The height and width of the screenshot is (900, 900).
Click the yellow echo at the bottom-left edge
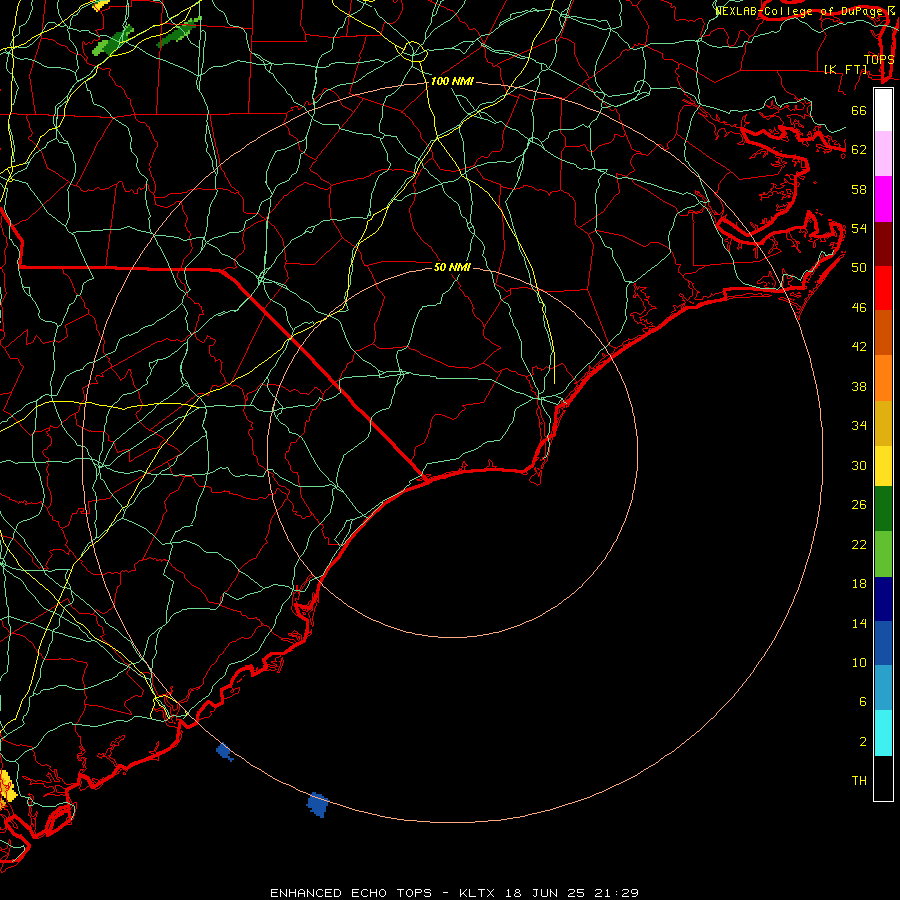[x=6, y=788]
